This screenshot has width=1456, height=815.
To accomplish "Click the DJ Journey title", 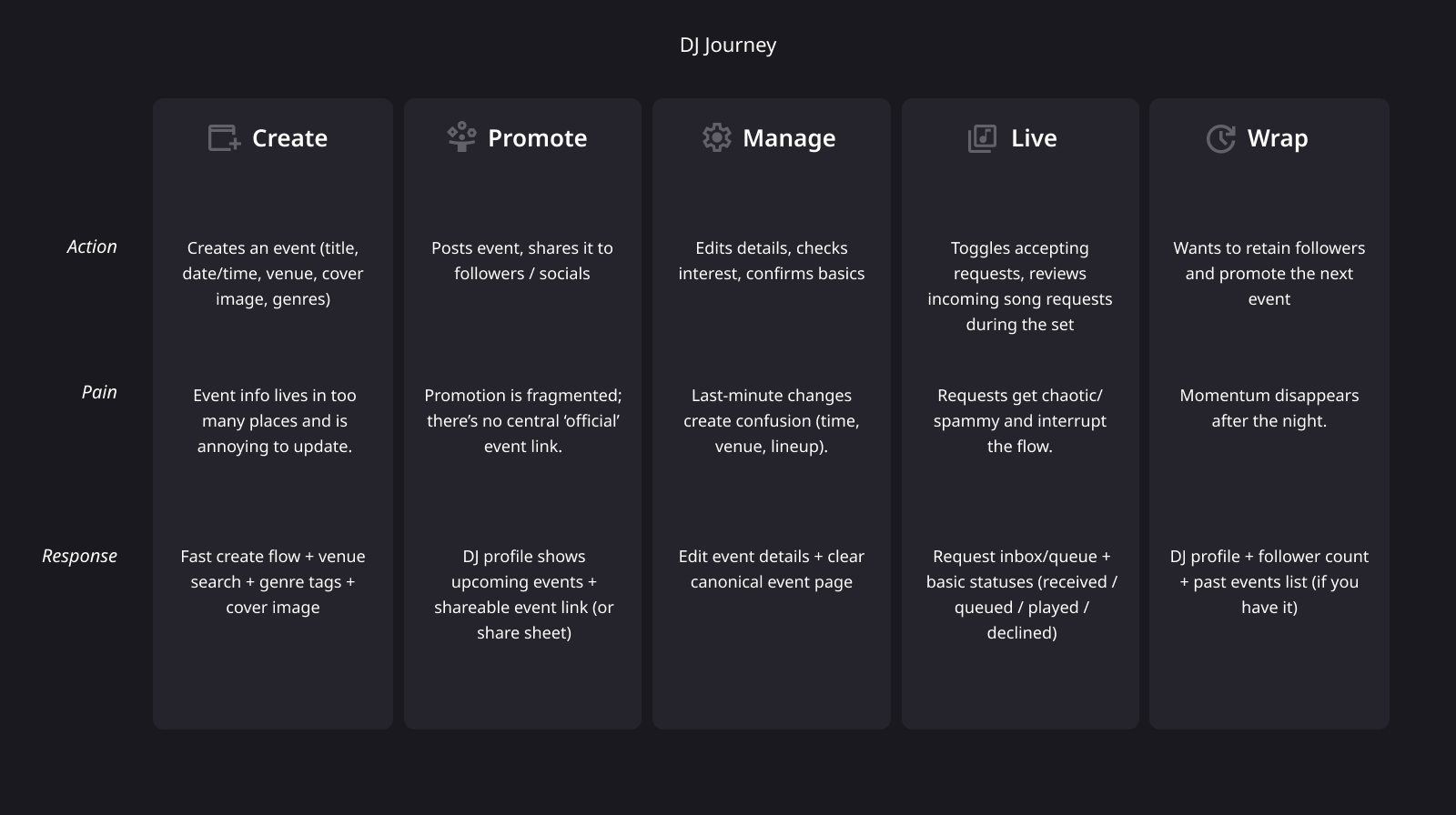I will tap(728, 45).
